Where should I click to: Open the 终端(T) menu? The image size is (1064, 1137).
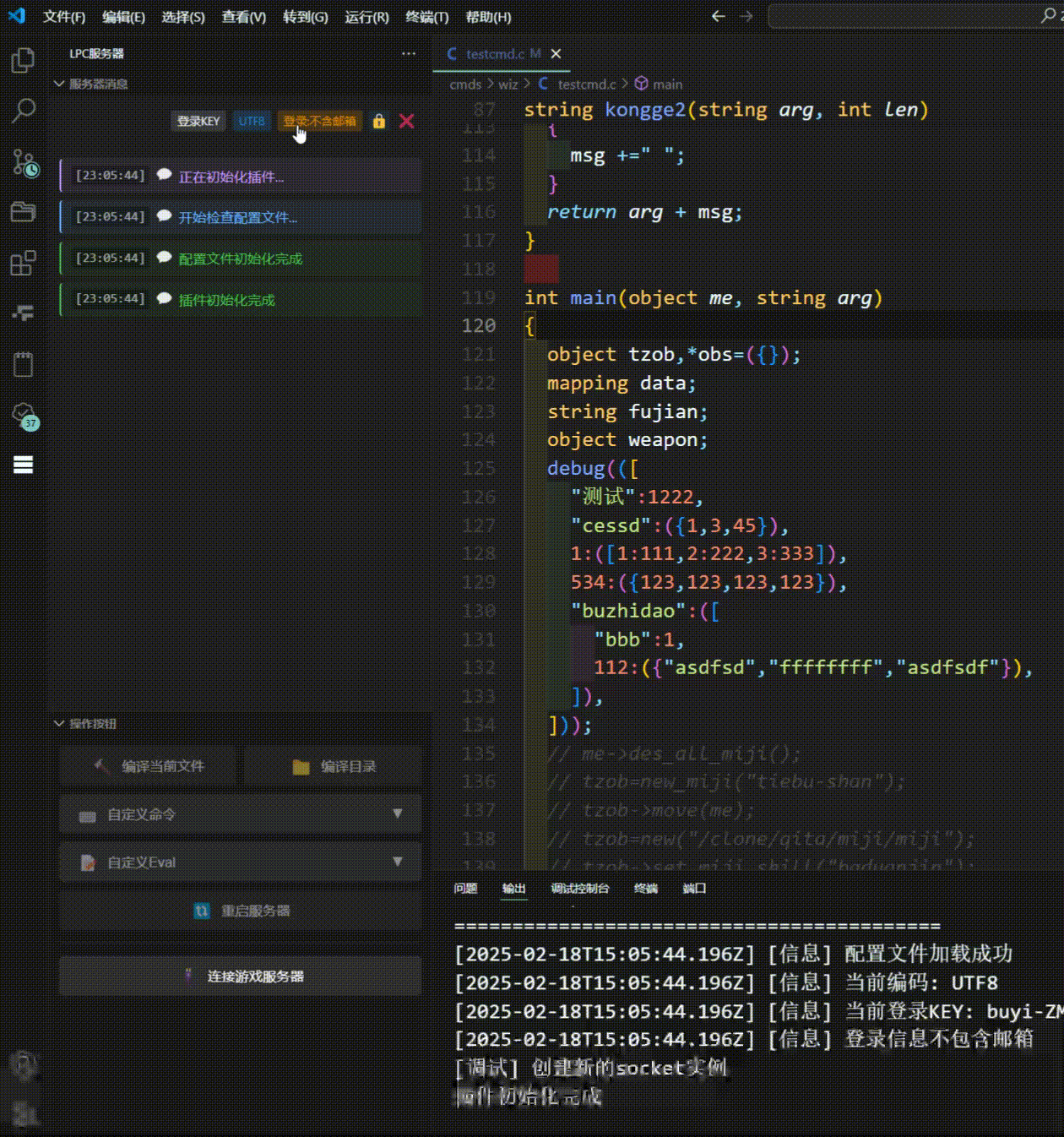tap(427, 17)
